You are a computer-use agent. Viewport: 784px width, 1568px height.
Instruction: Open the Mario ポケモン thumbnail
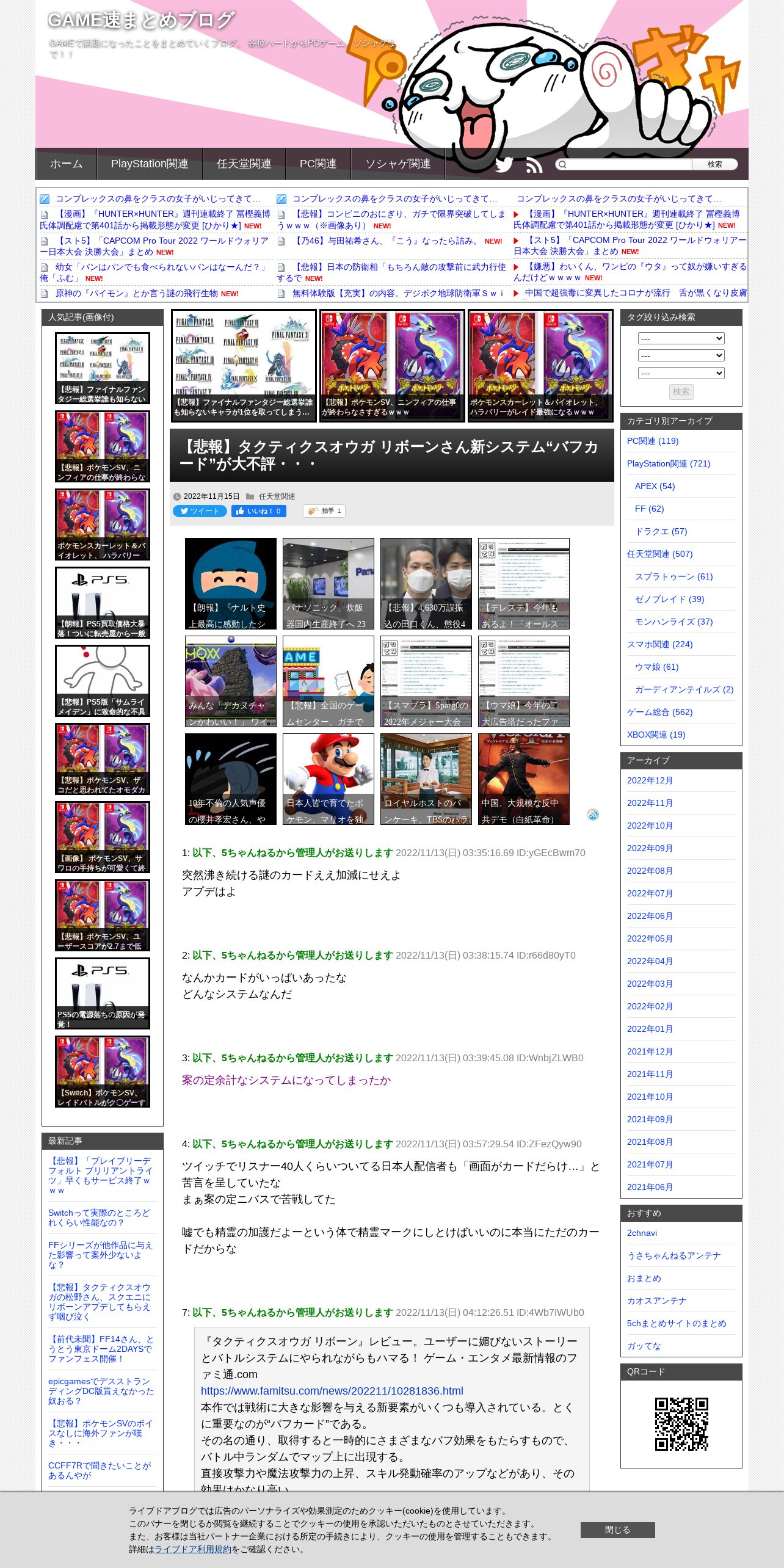pos(328,779)
